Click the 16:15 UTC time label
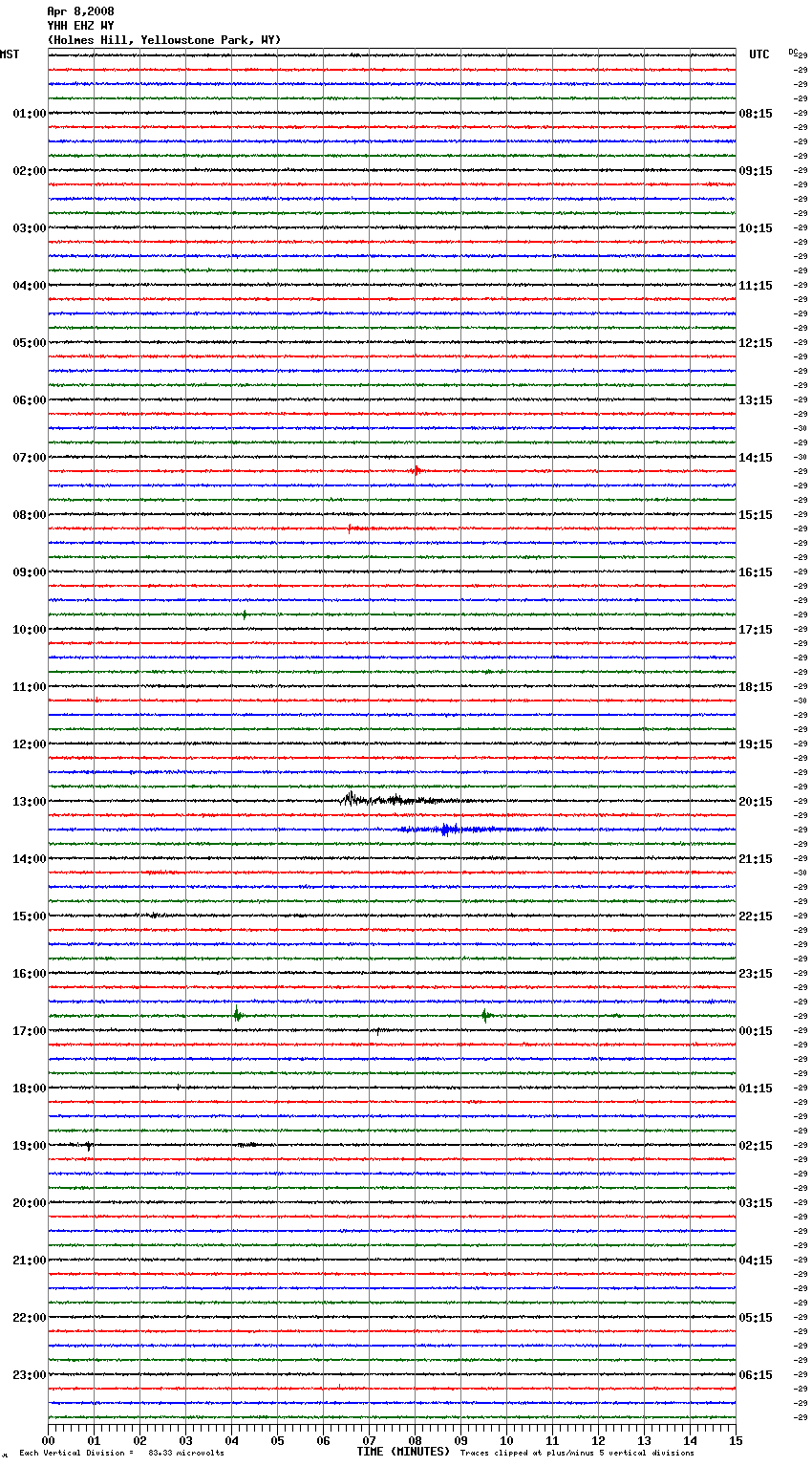 tap(756, 572)
